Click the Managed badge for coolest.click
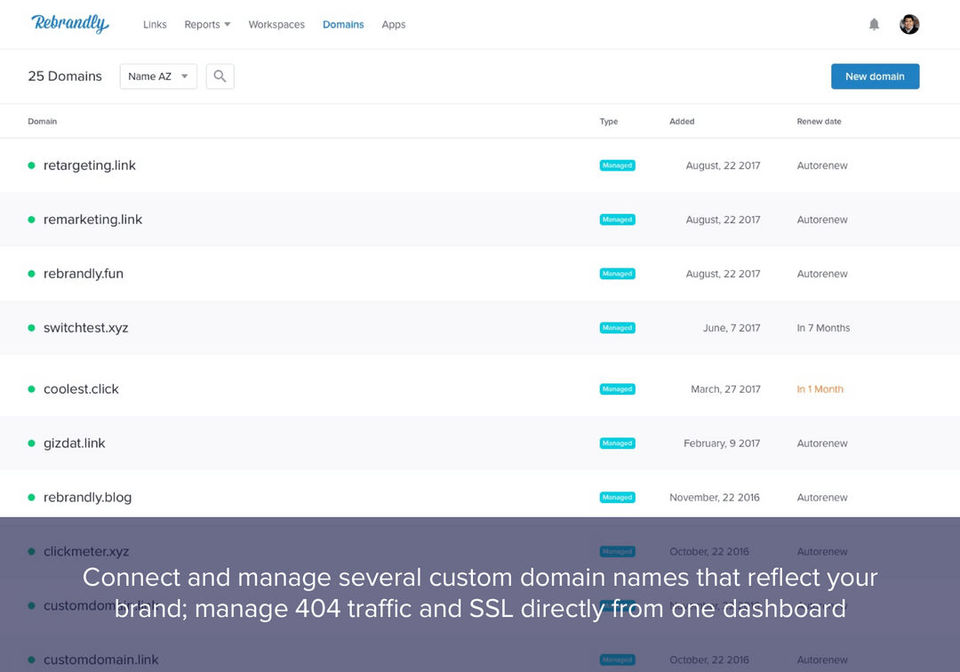Viewport: 960px width, 672px height. click(x=617, y=390)
